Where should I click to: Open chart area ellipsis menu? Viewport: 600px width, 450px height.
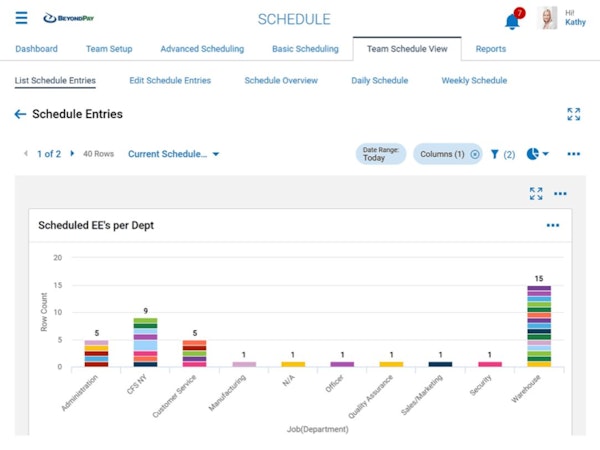(x=560, y=193)
